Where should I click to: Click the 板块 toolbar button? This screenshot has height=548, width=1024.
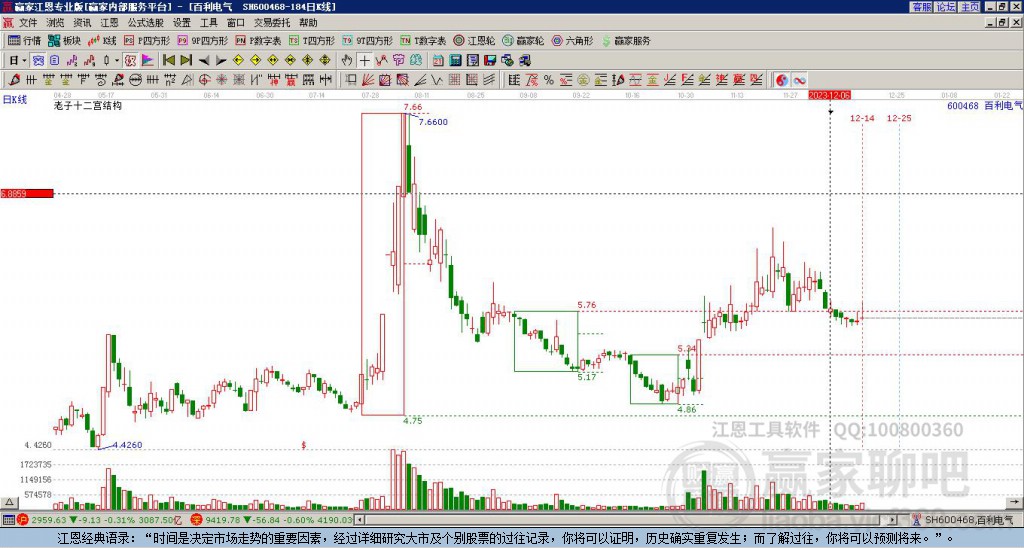pyautogui.click(x=65, y=40)
